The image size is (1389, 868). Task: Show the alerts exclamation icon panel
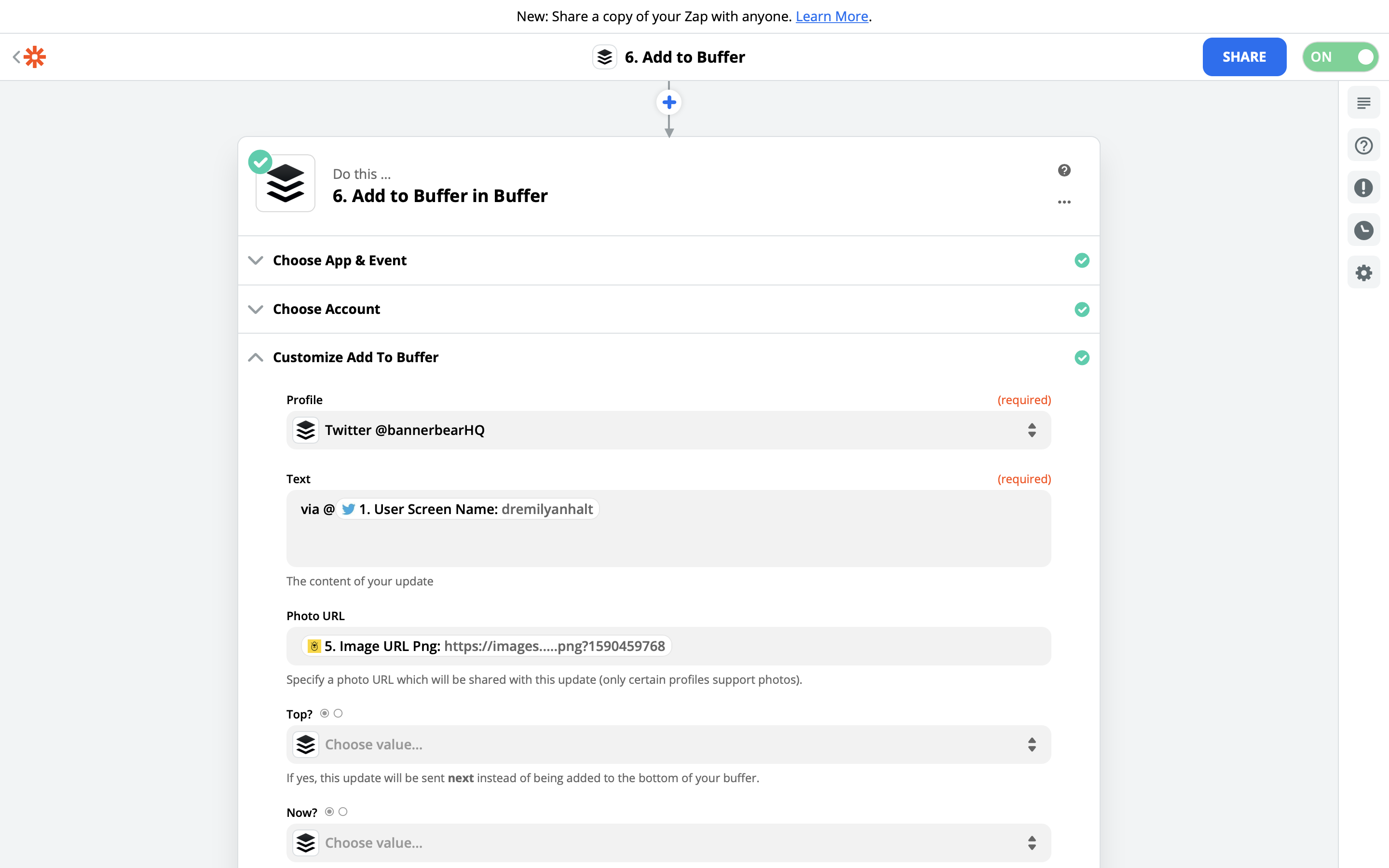coord(1364,188)
